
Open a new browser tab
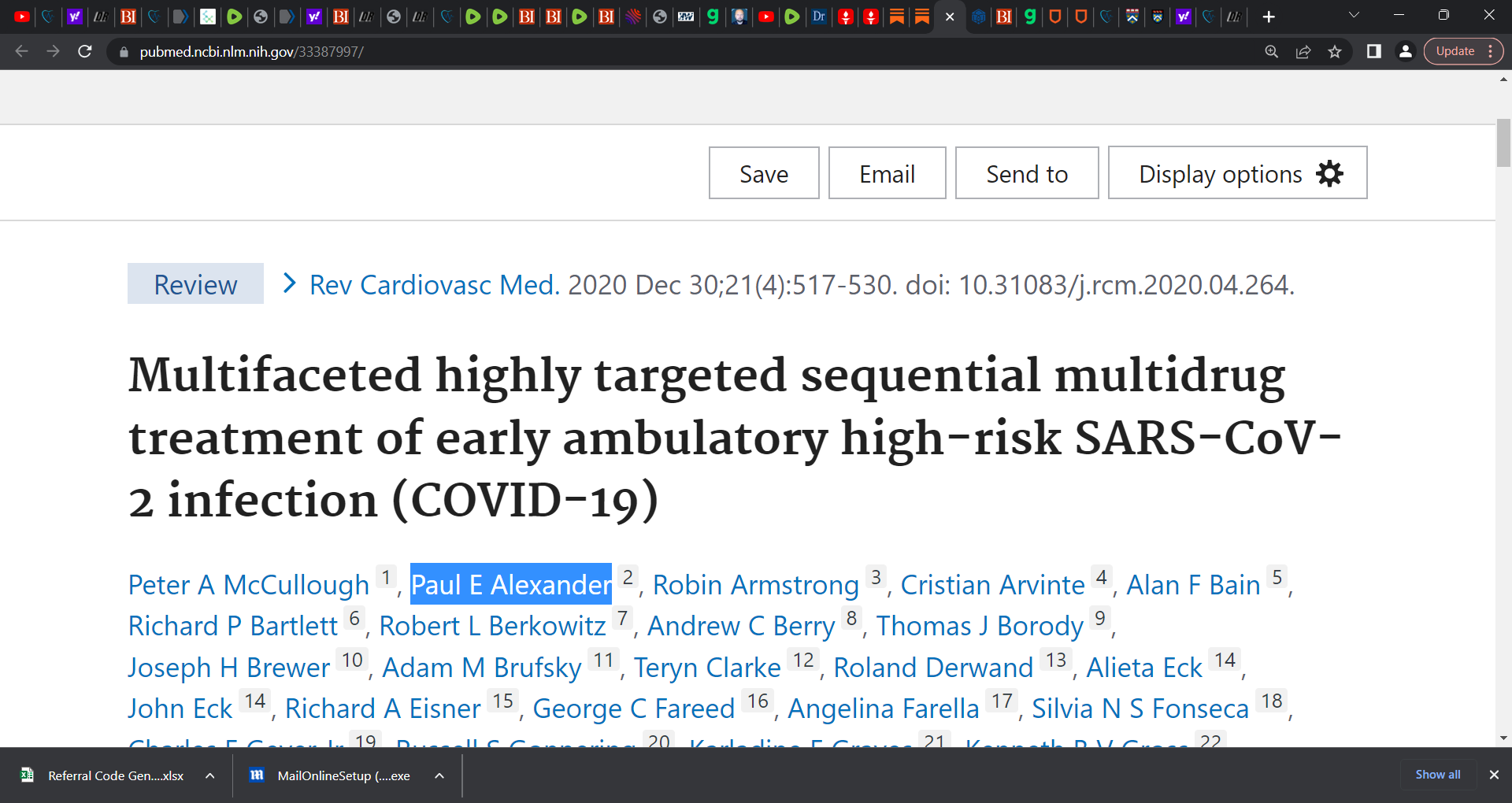(1269, 17)
